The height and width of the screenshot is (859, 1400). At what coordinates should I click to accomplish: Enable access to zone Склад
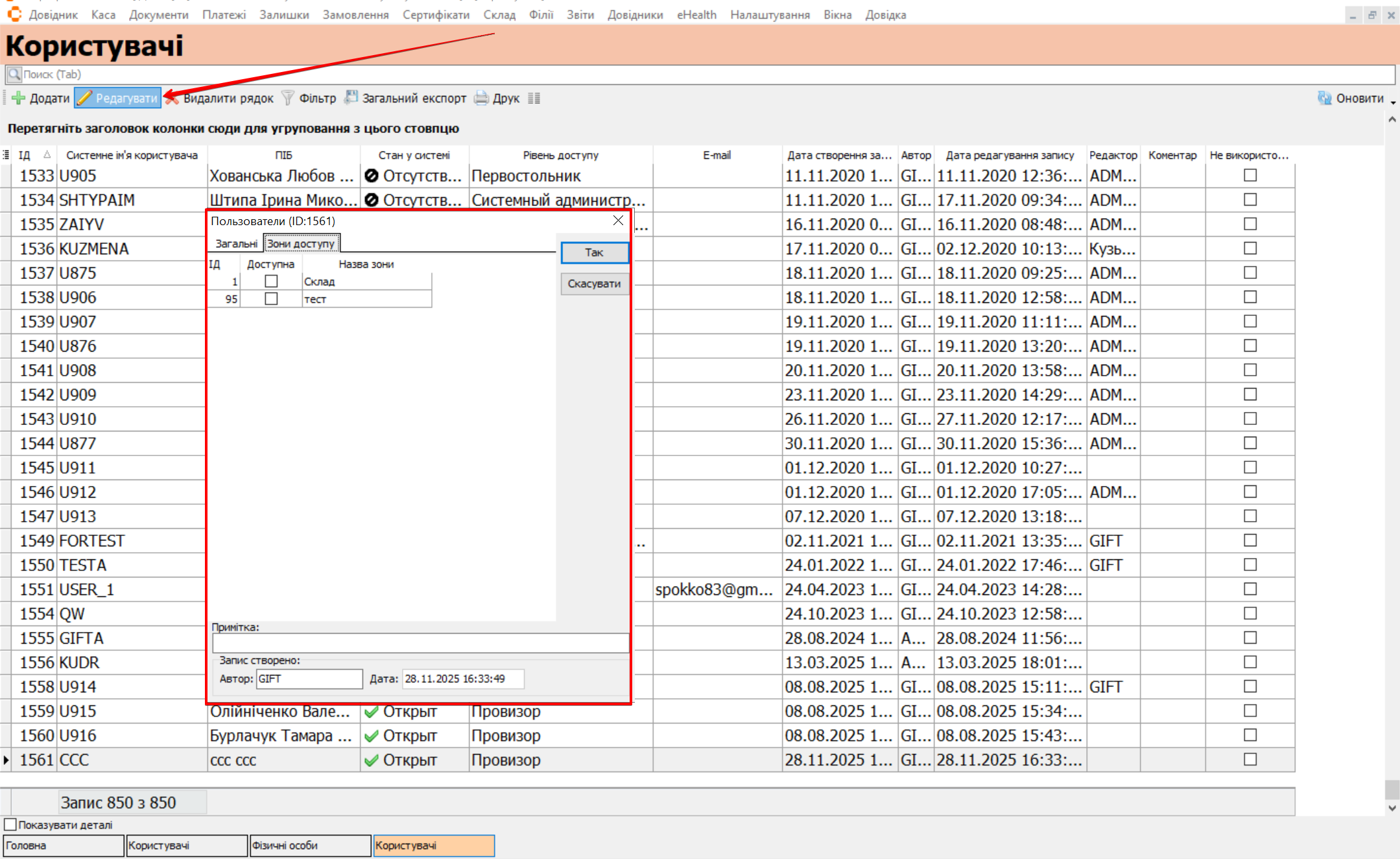[271, 281]
